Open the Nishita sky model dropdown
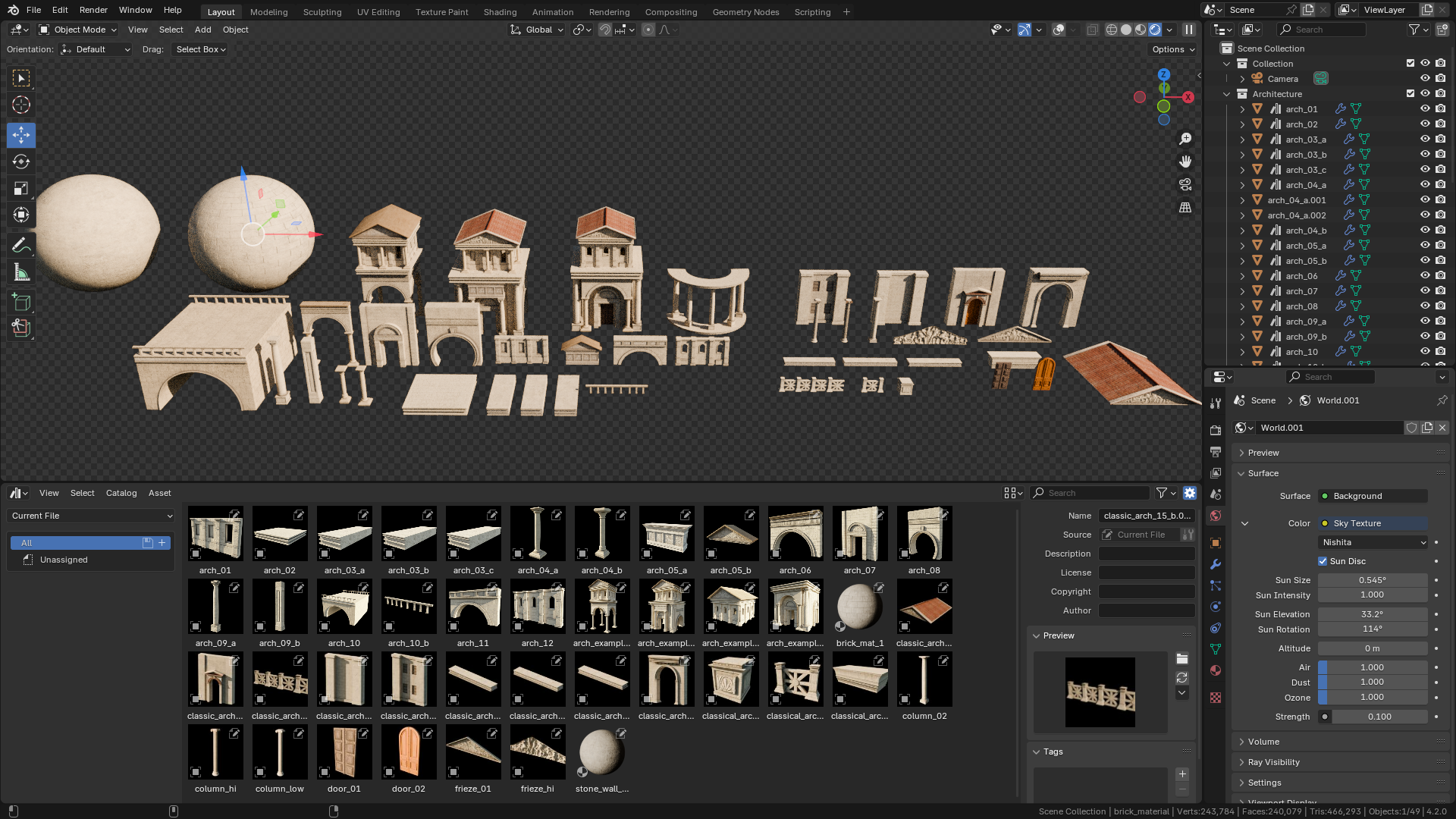Viewport: 1456px width, 819px height. (x=1371, y=541)
